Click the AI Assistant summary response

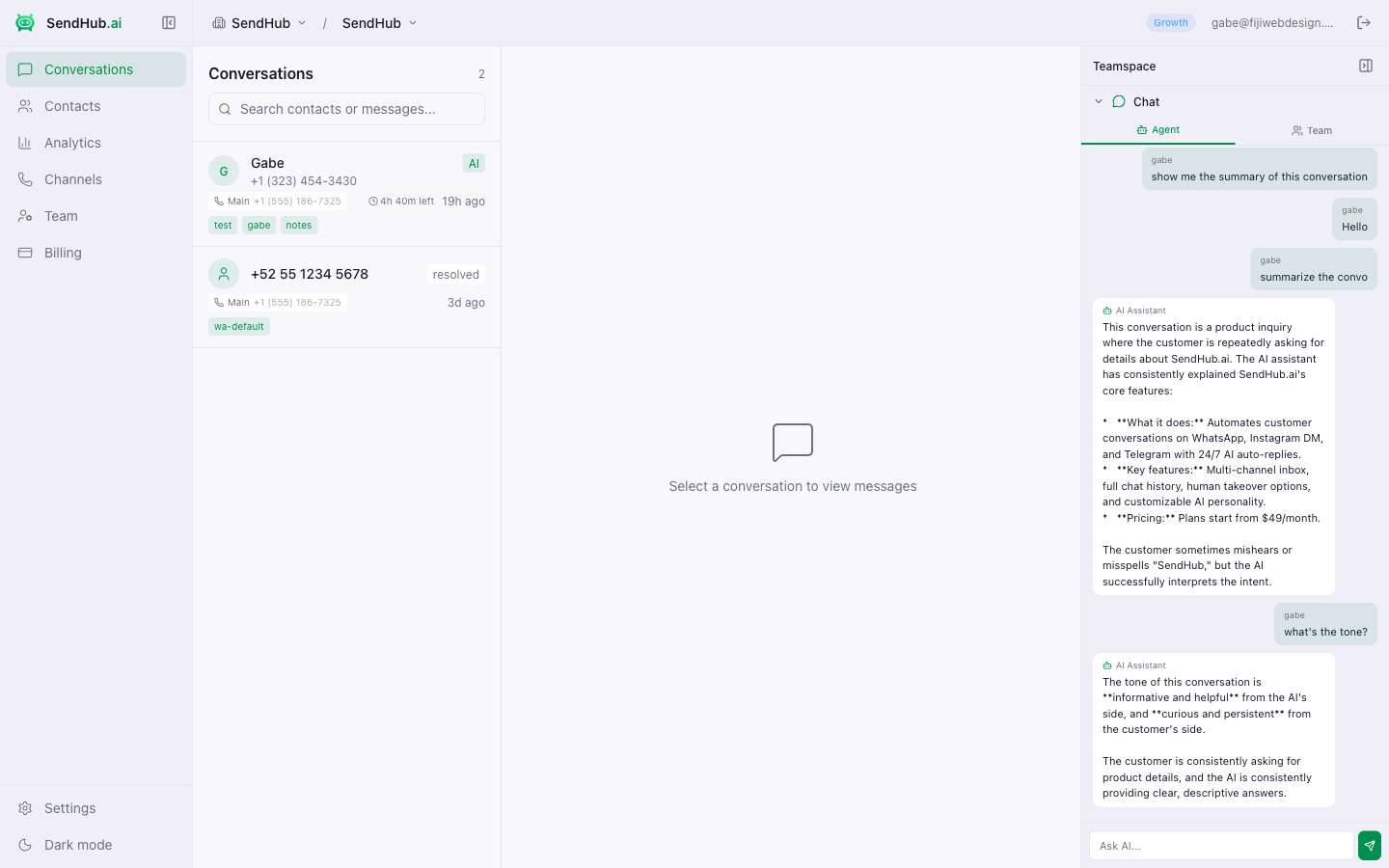tap(1213, 447)
